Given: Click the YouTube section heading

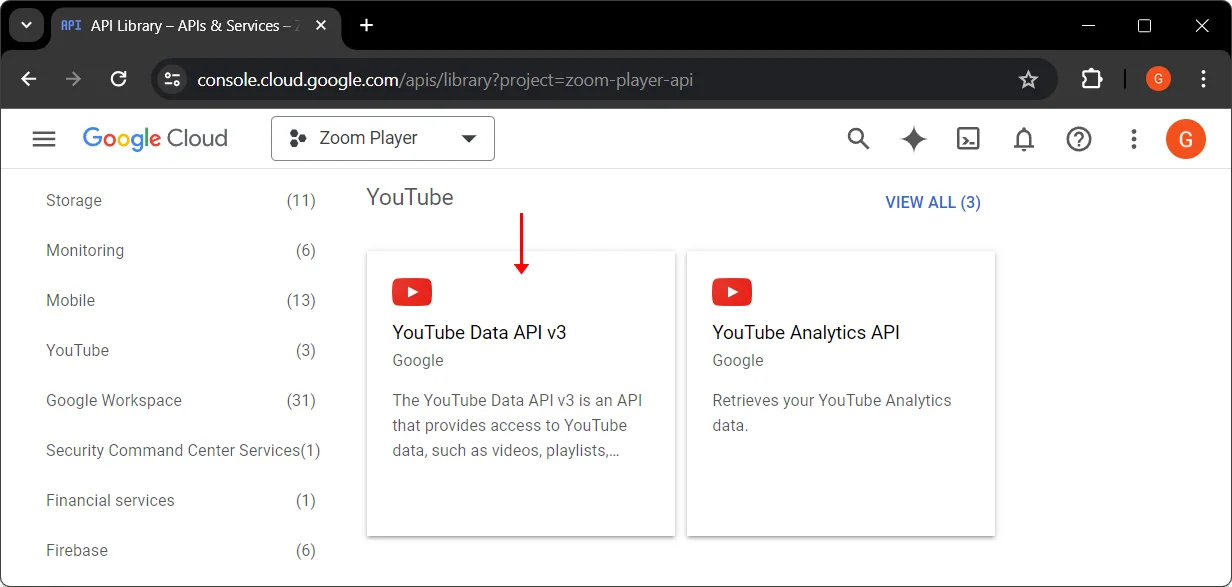Looking at the screenshot, I should point(410,197).
